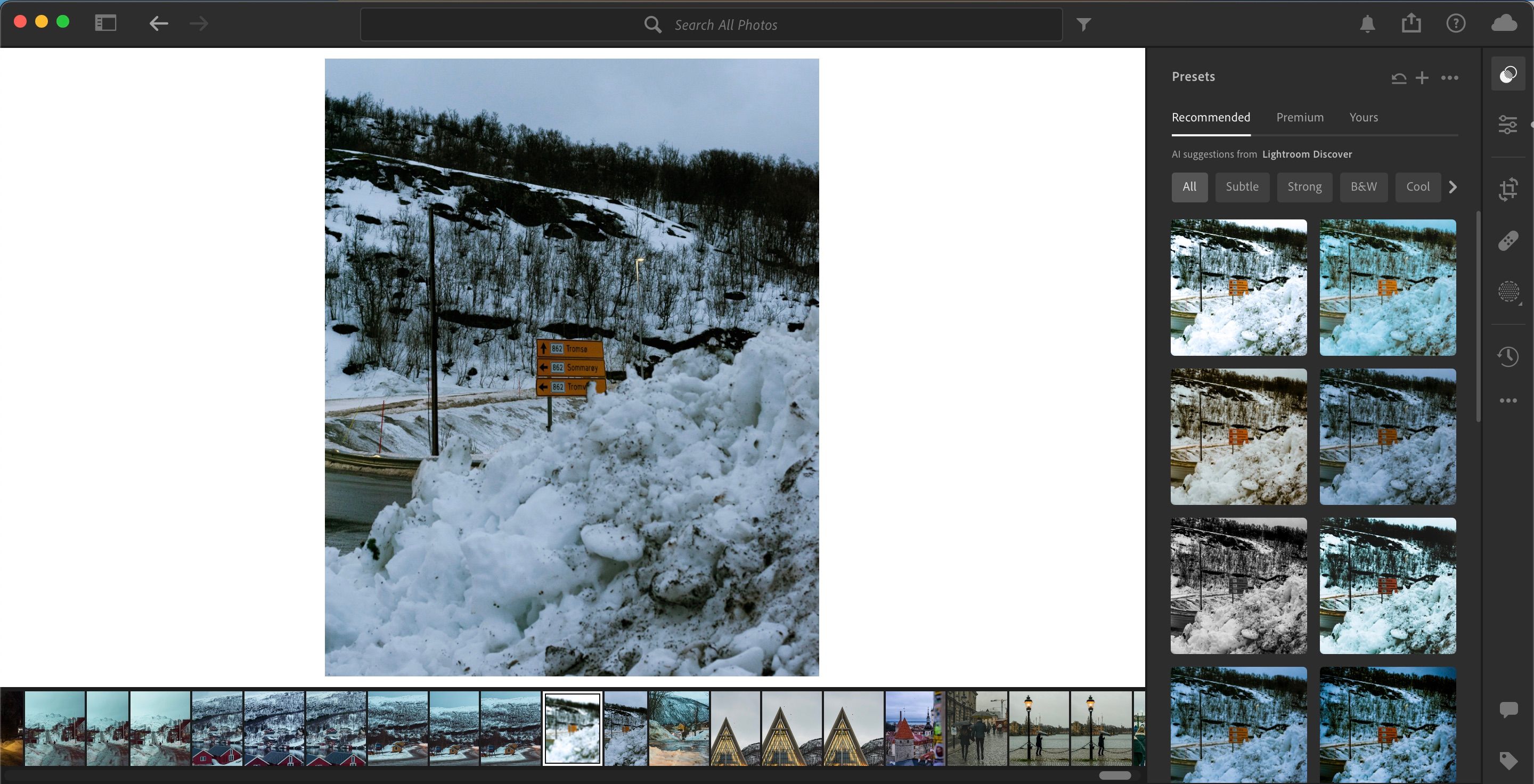
Task: Click the Search All Photos field
Action: point(711,24)
